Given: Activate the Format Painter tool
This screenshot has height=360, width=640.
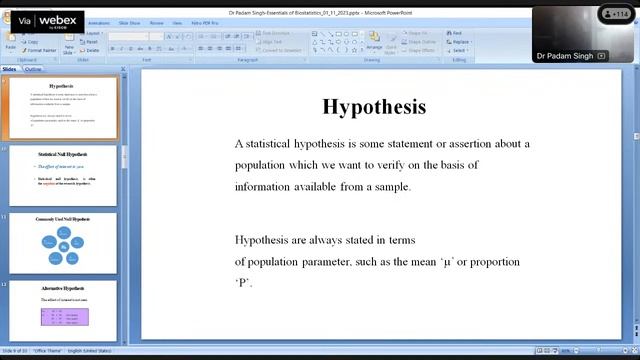Looking at the screenshot, I should pyautogui.click(x=39, y=50).
